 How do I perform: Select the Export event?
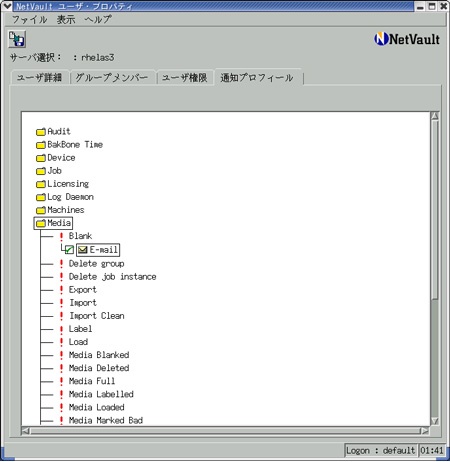[83, 290]
